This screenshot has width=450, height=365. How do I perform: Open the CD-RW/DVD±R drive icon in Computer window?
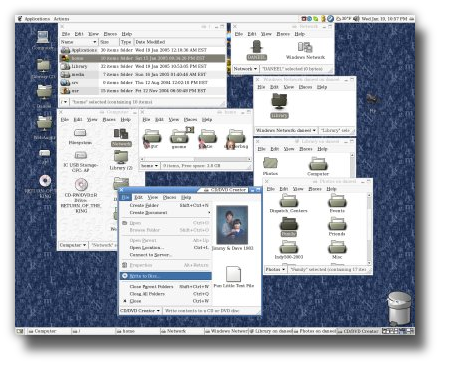(81, 195)
